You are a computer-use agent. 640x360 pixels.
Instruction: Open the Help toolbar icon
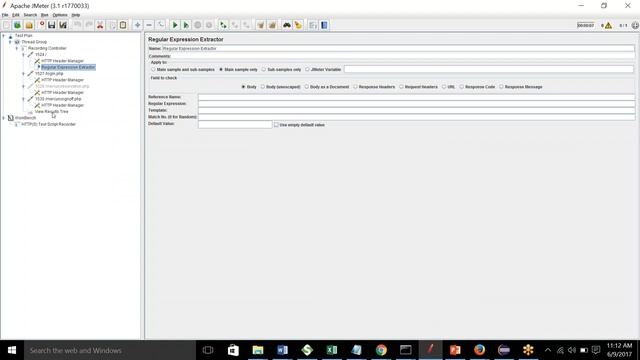click(324, 25)
